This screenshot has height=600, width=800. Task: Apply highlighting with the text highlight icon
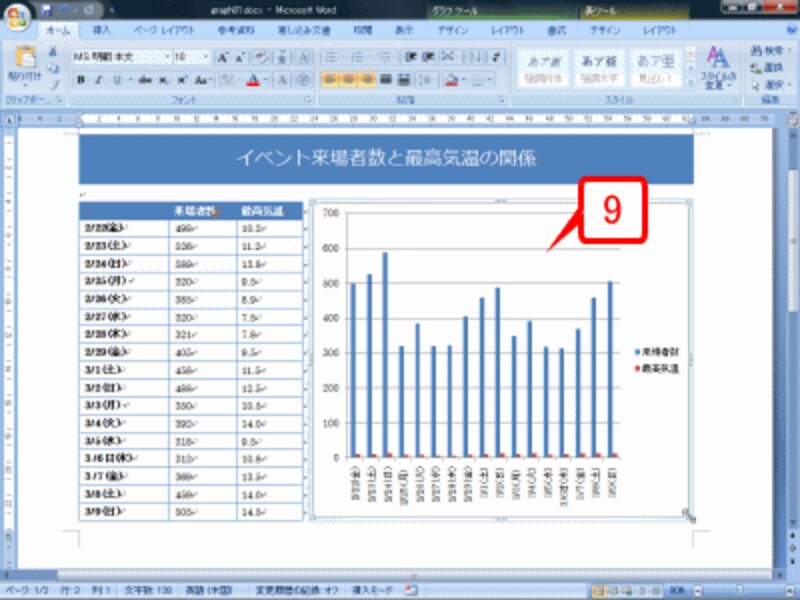(226, 78)
